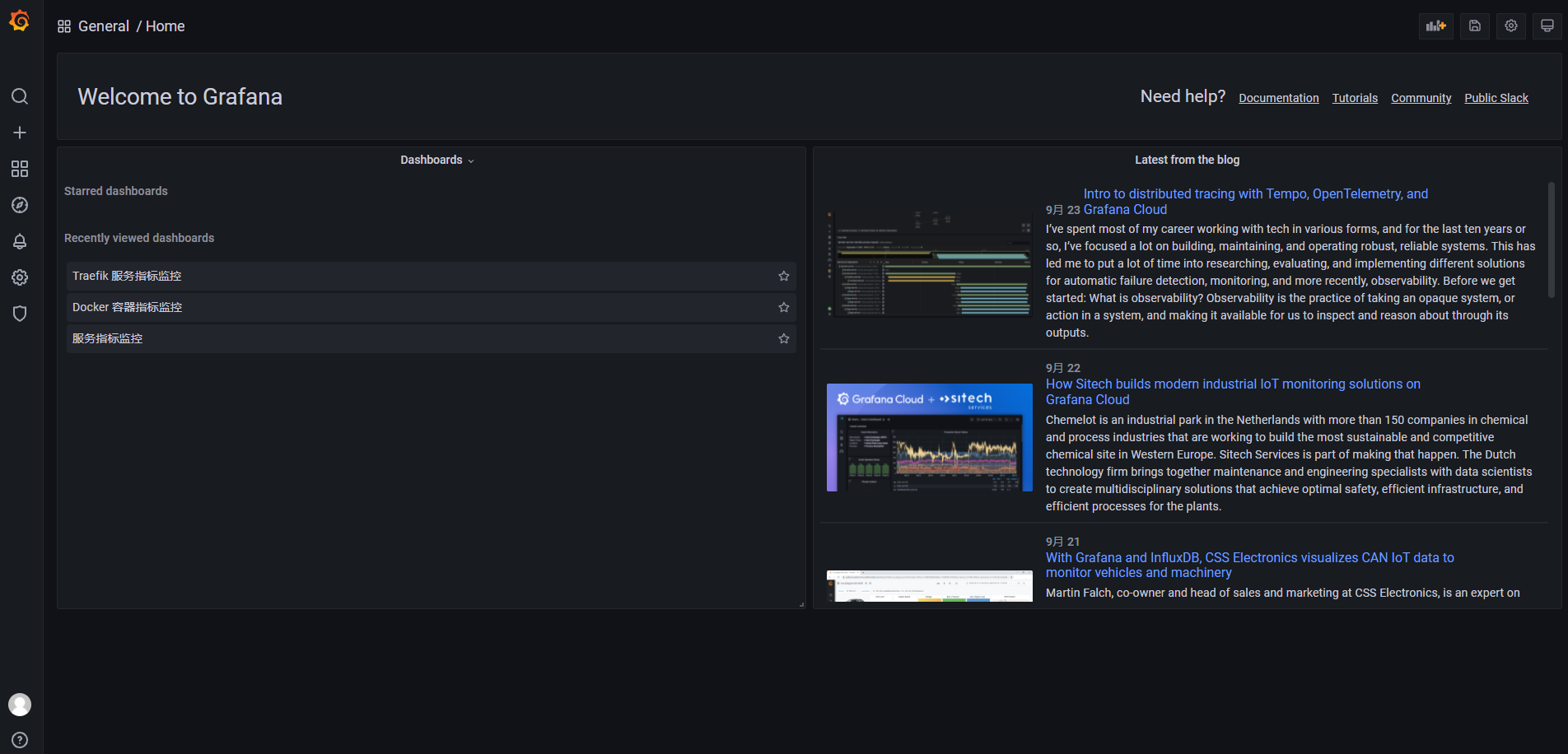Click the breadcrumb dashboards grid icon
1568x754 pixels.
coord(64,26)
